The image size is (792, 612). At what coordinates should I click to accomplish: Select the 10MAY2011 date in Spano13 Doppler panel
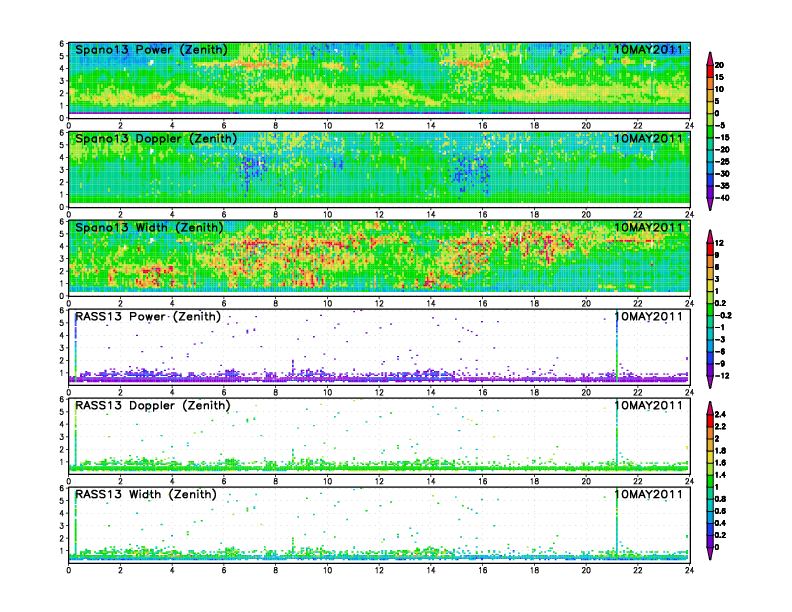pyautogui.click(x=648, y=138)
